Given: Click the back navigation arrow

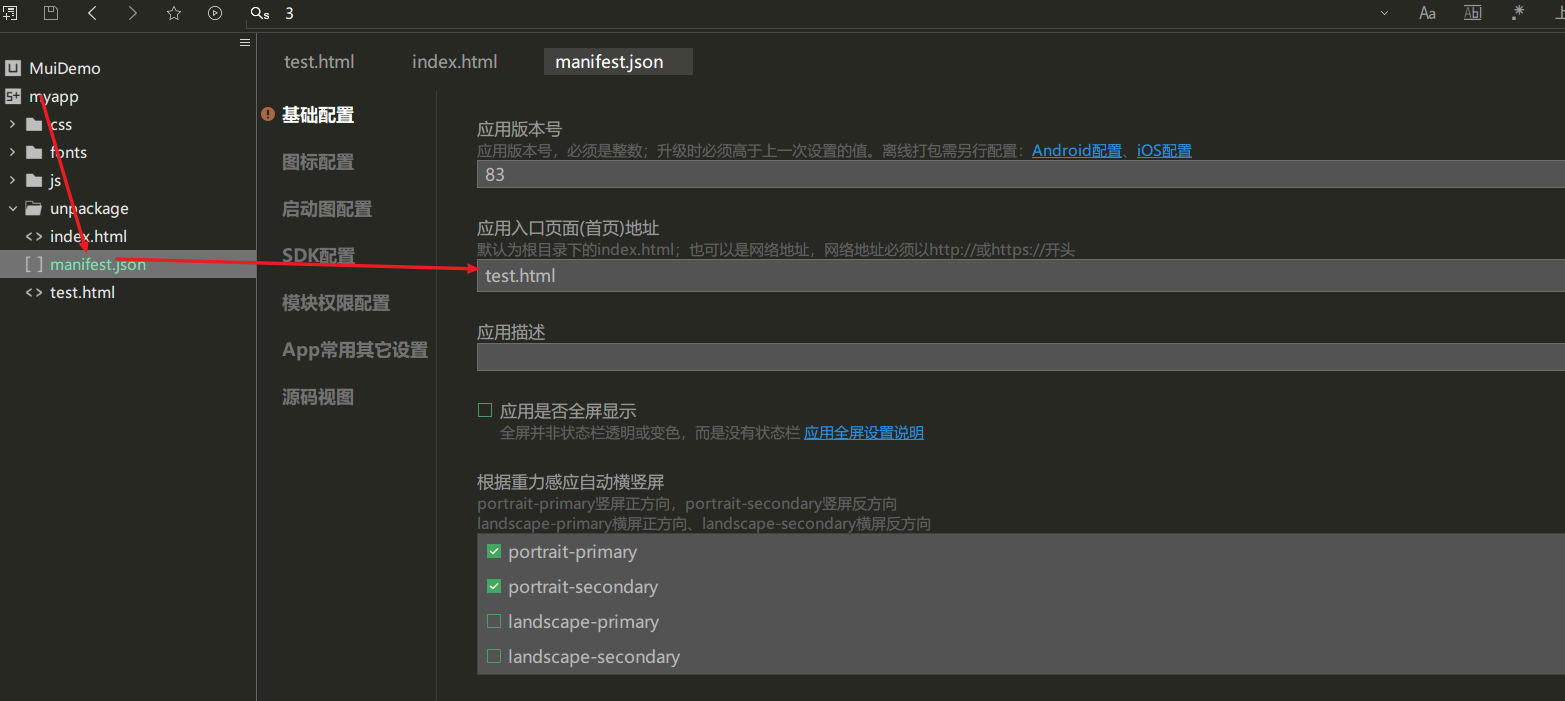Looking at the screenshot, I should click(x=91, y=13).
